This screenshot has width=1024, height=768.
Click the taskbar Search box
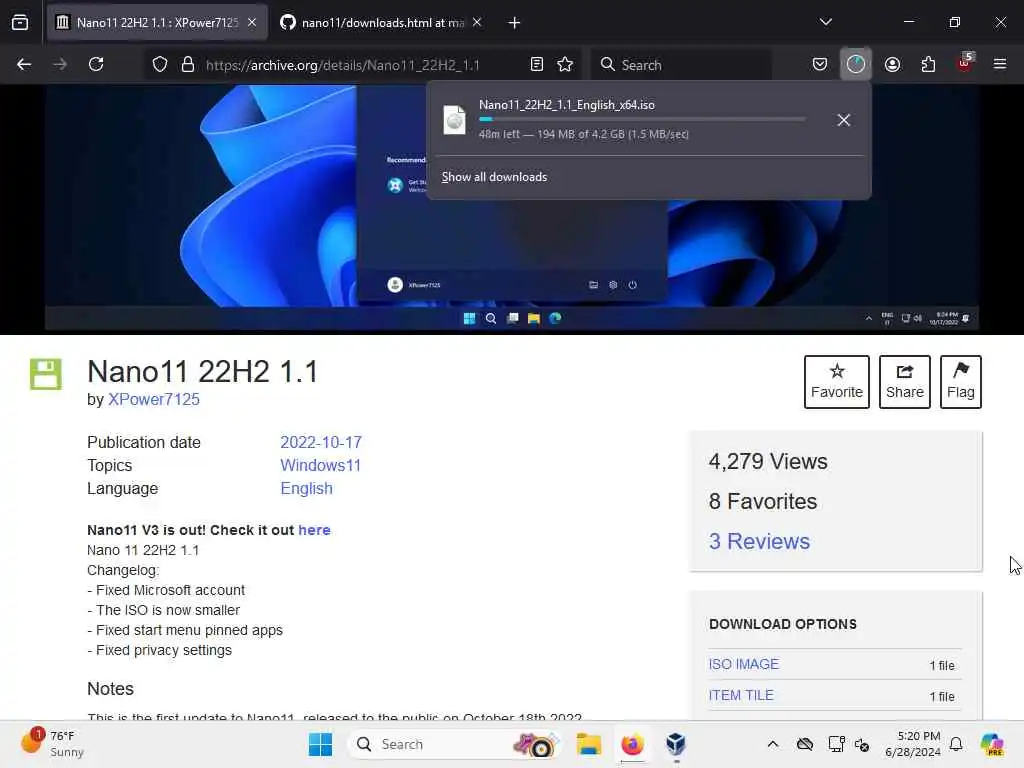click(455, 744)
